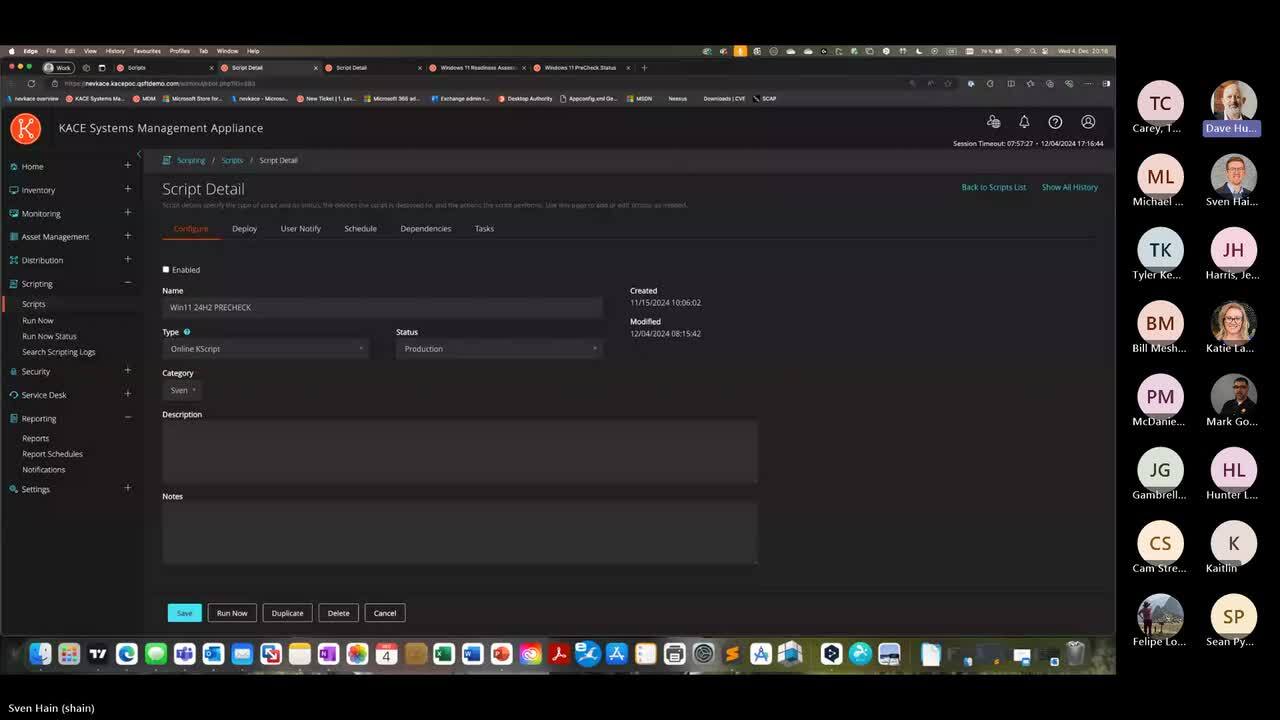Click the Save button
1280x720 pixels.
coord(185,613)
